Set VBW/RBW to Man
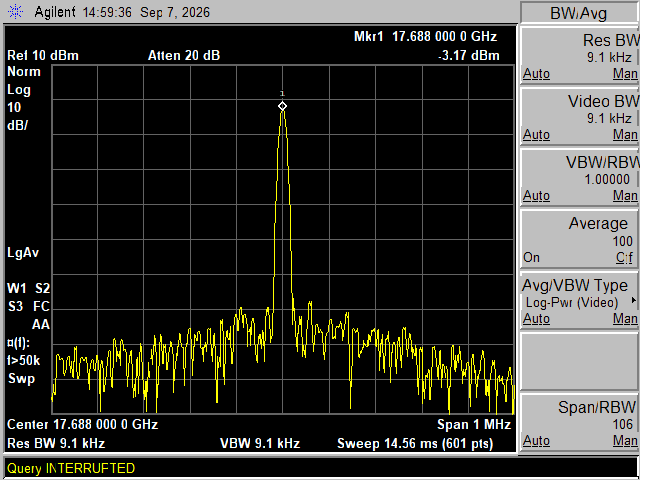Screen dimensions: 666x500 (x=625, y=196)
